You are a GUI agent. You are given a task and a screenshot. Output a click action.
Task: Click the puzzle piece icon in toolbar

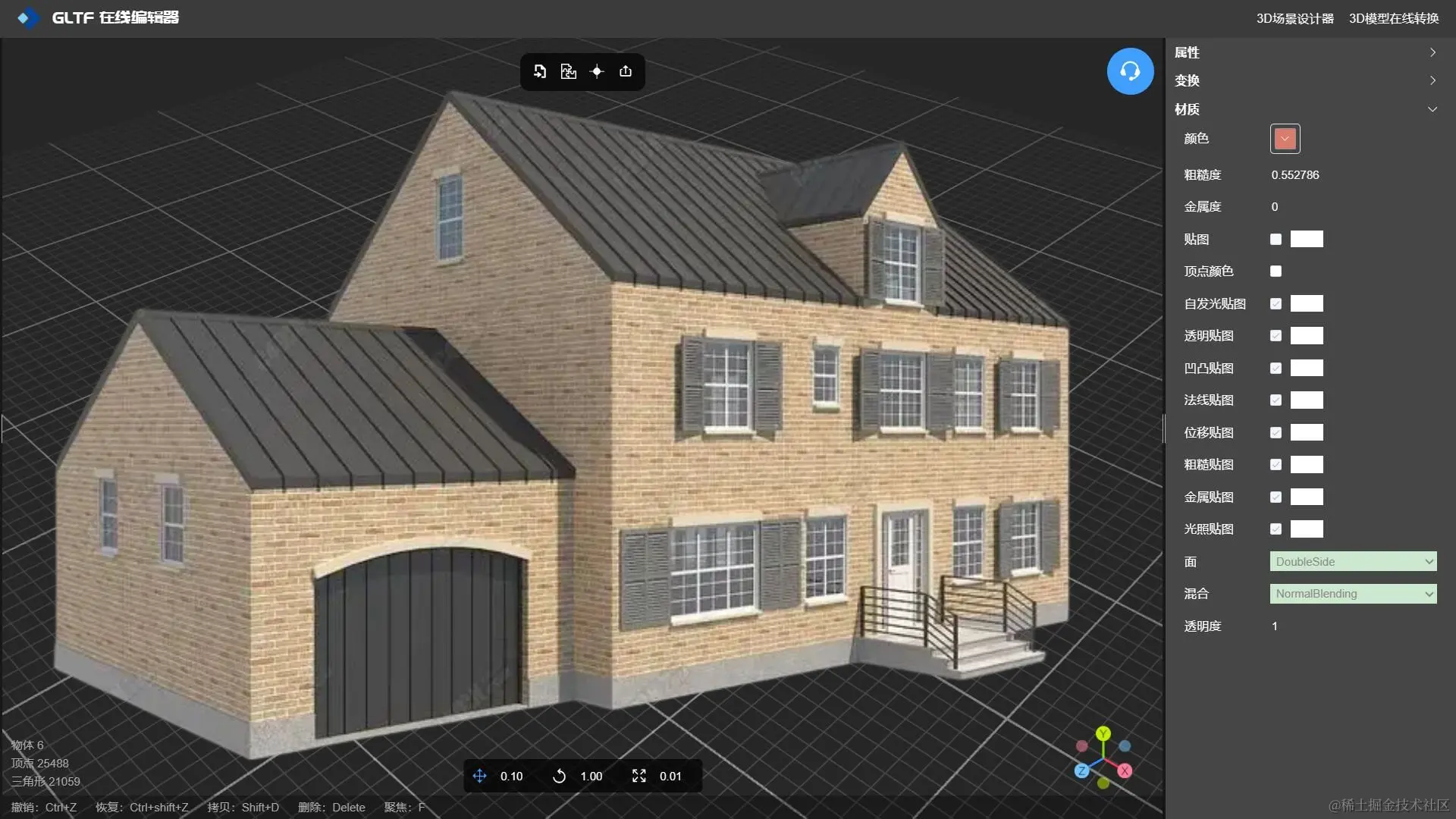(568, 71)
